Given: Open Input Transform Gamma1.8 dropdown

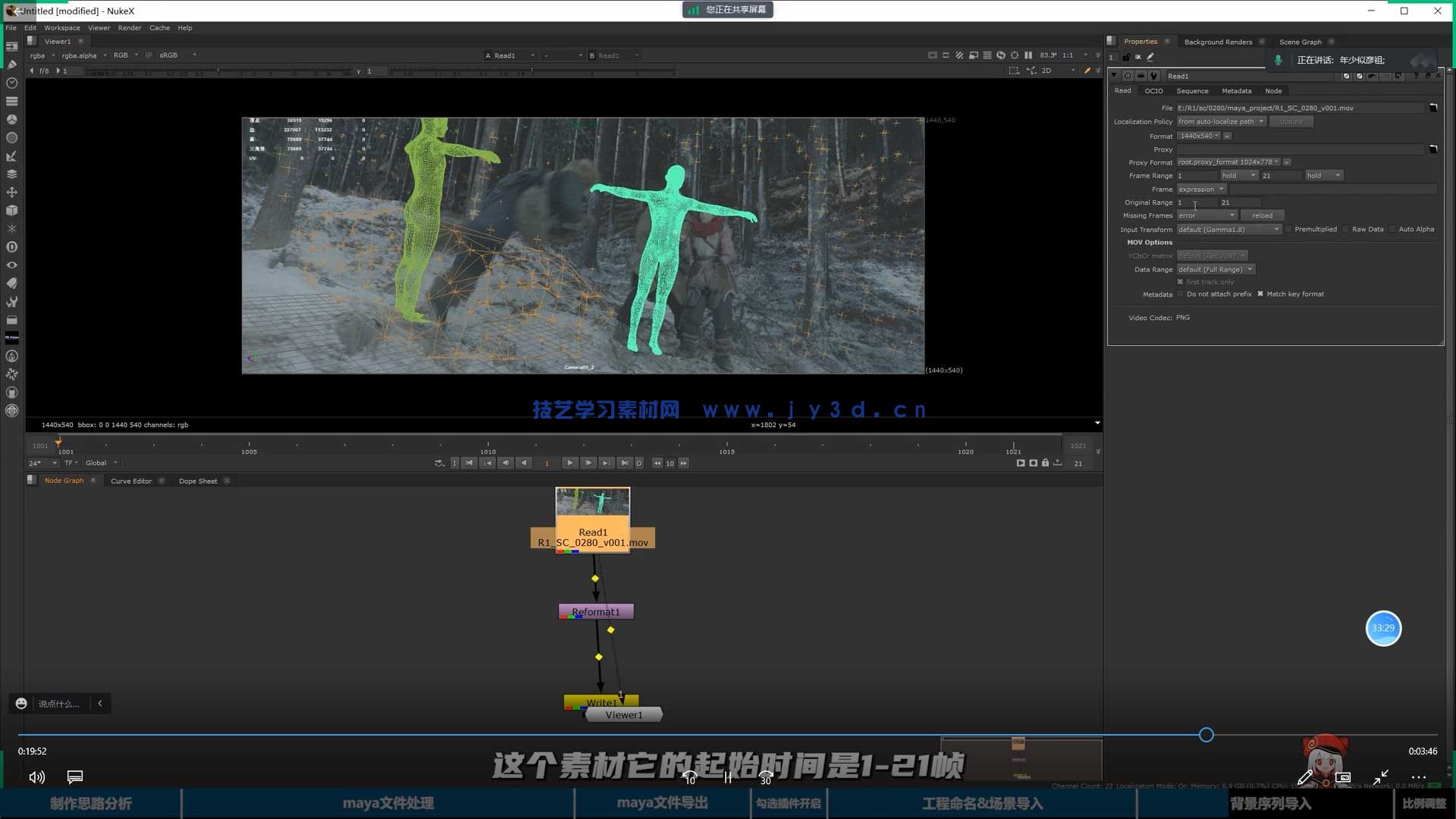Looking at the screenshot, I should (x=1228, y=229).
